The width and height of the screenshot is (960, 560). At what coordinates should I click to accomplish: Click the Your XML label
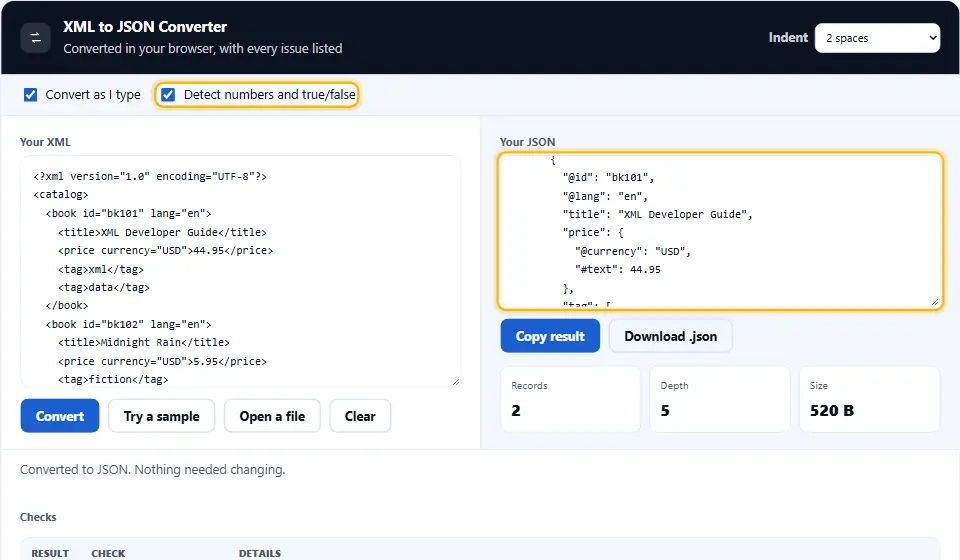[x=45, y=142]
